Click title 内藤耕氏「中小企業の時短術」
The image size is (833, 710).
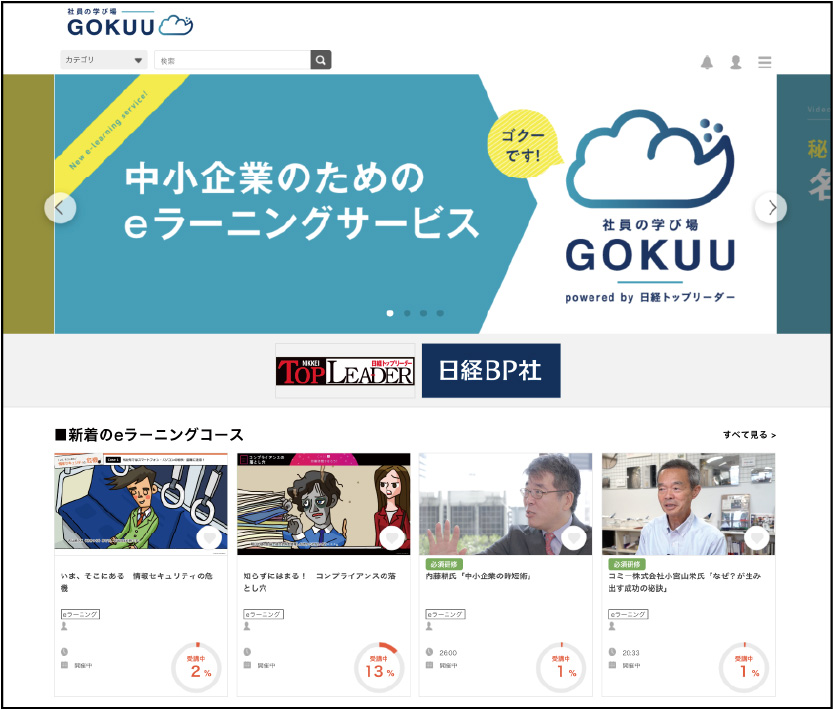coord(478,576)
